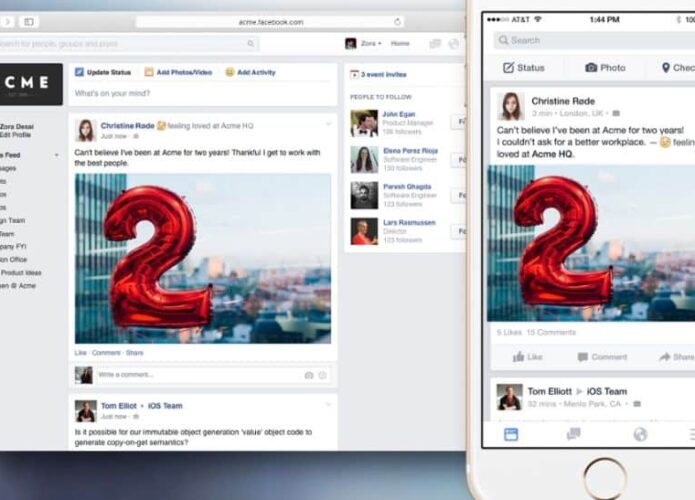Open Design Team group in sidebar
The image size is (695, 500).
(x=12, y=220)
